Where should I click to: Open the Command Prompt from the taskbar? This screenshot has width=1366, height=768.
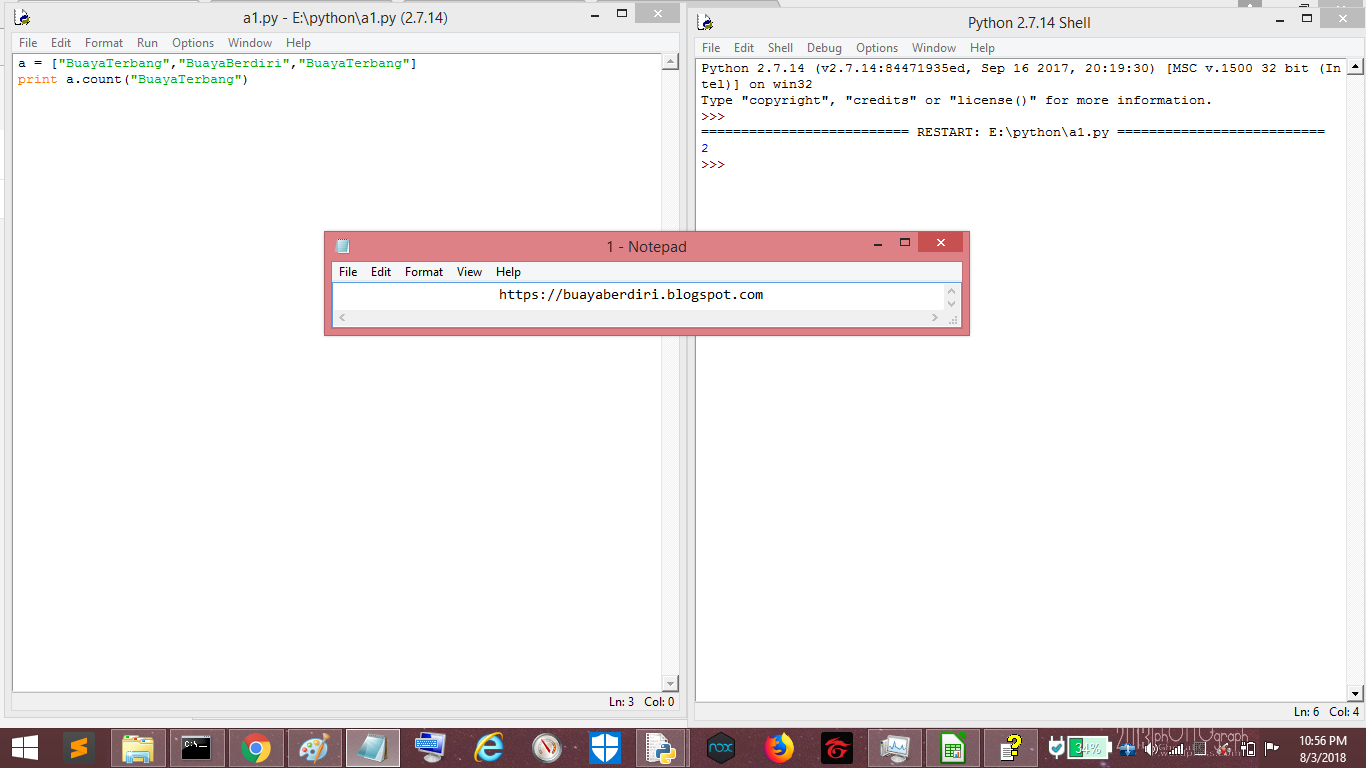tap(197, 747)
